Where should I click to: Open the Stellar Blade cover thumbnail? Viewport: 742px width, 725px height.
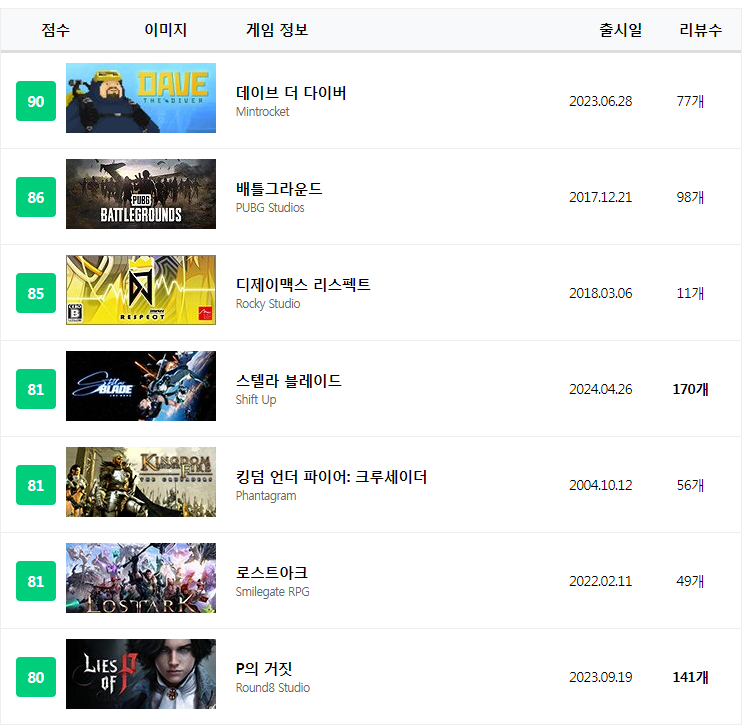(x=141, y=386)
